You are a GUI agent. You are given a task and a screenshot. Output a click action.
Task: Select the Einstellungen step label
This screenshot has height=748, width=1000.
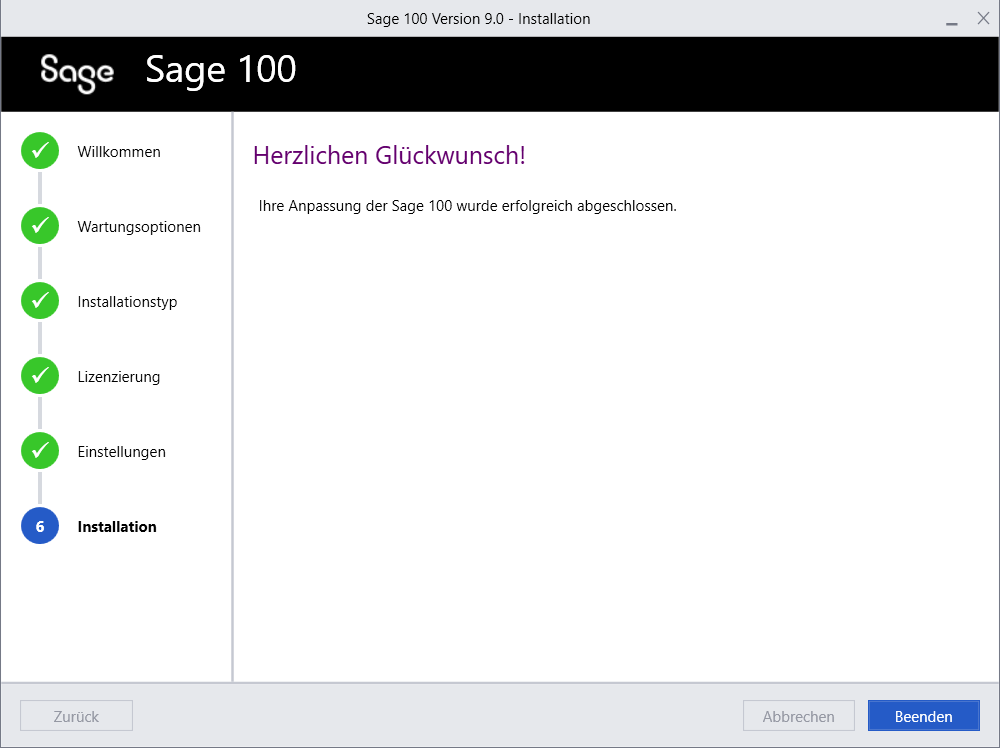(122, 451)
